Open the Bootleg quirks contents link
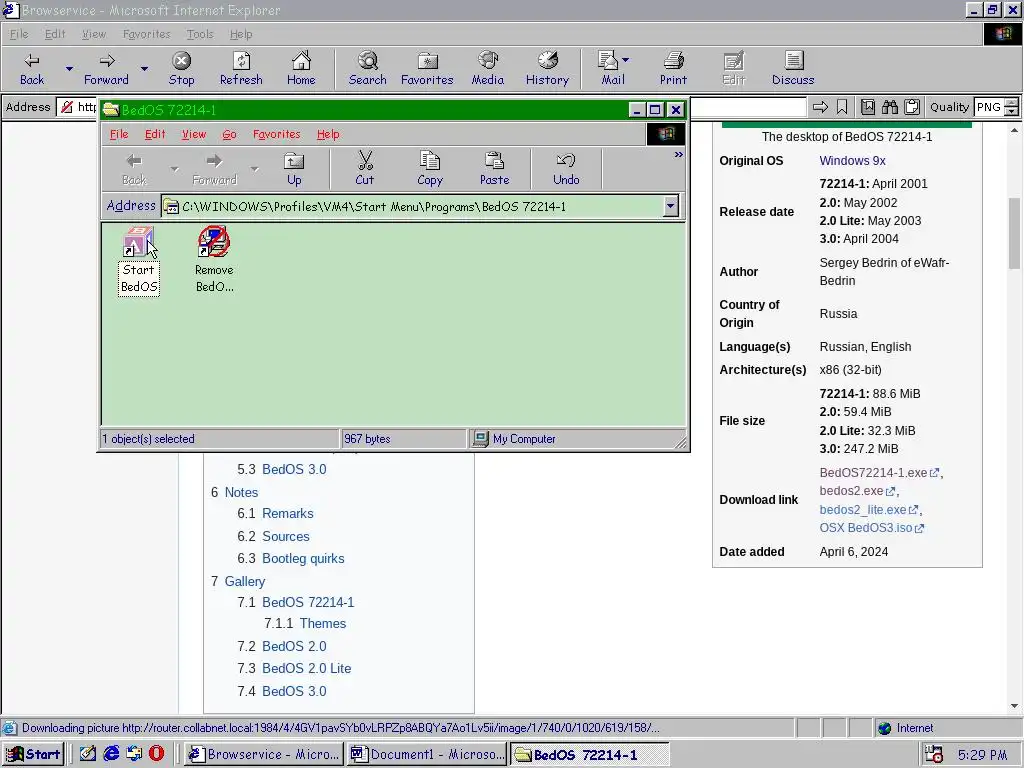 (303, 558)
